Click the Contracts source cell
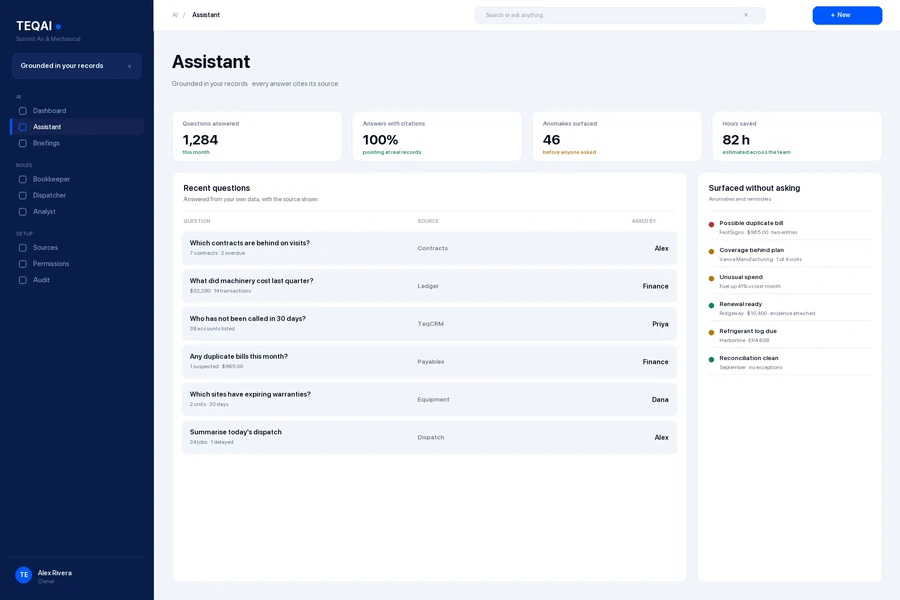 [x=432, y=249]
